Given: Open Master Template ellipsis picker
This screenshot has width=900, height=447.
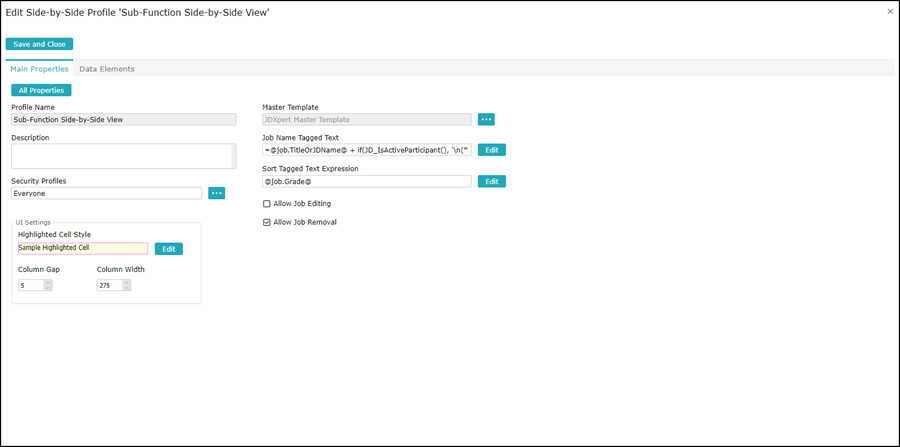Looking at the screenshot, I should tap(486, 119).
